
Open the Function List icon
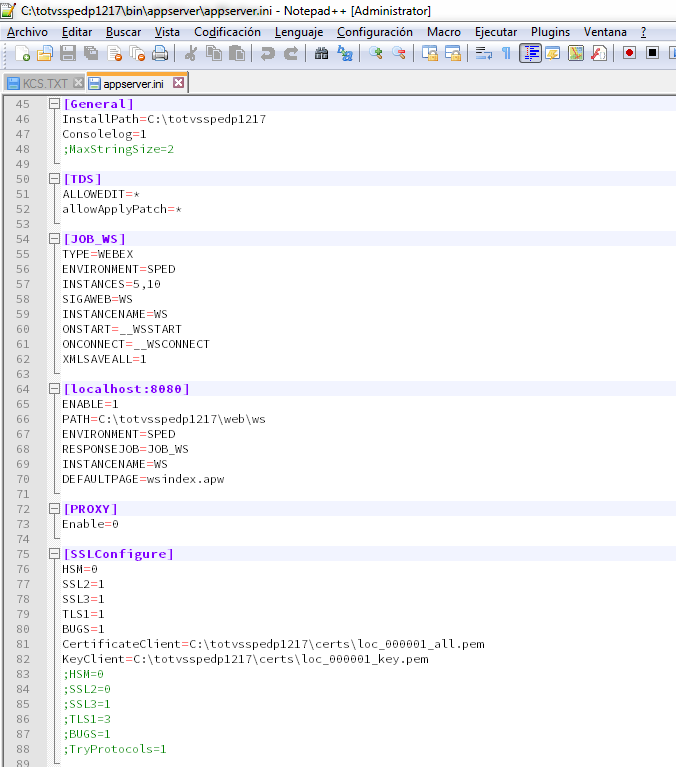point(599,53)
